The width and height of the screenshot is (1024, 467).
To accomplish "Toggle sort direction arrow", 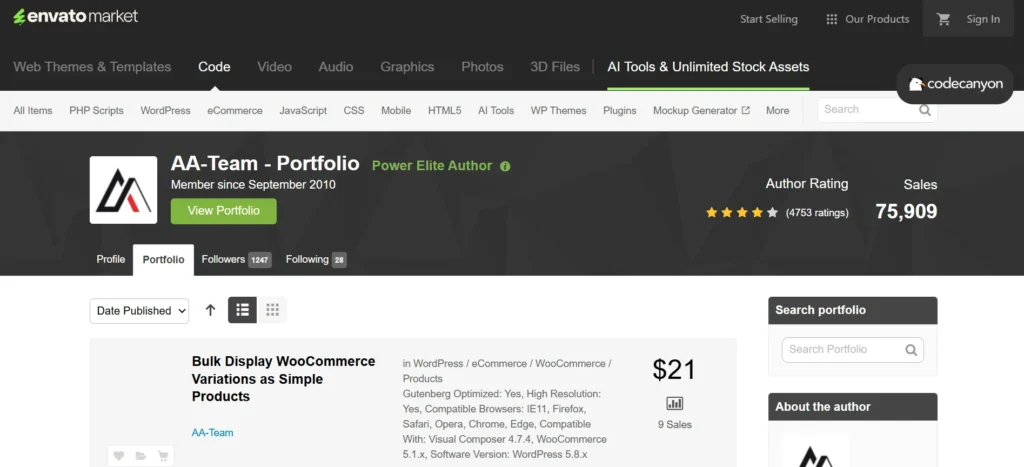I will click(x=210, y=310).
